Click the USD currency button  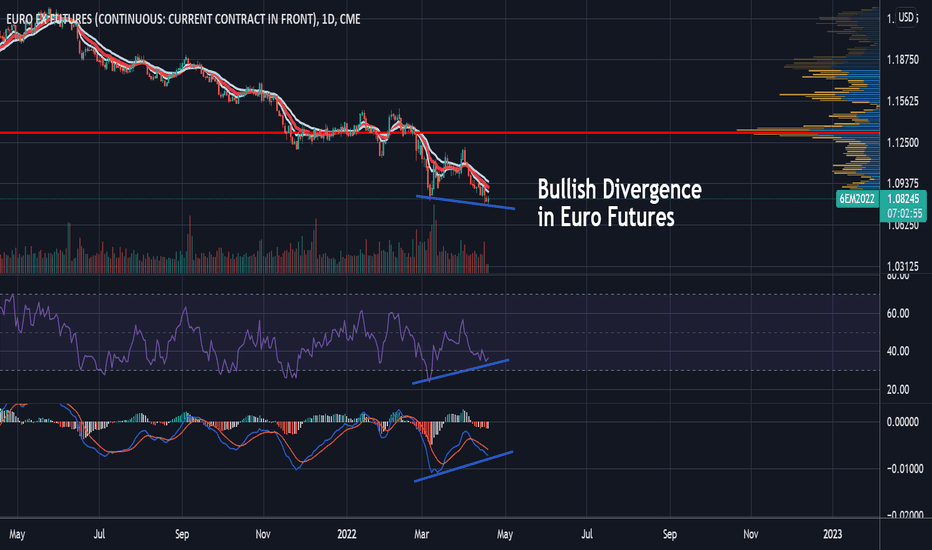tap(906, 17)
